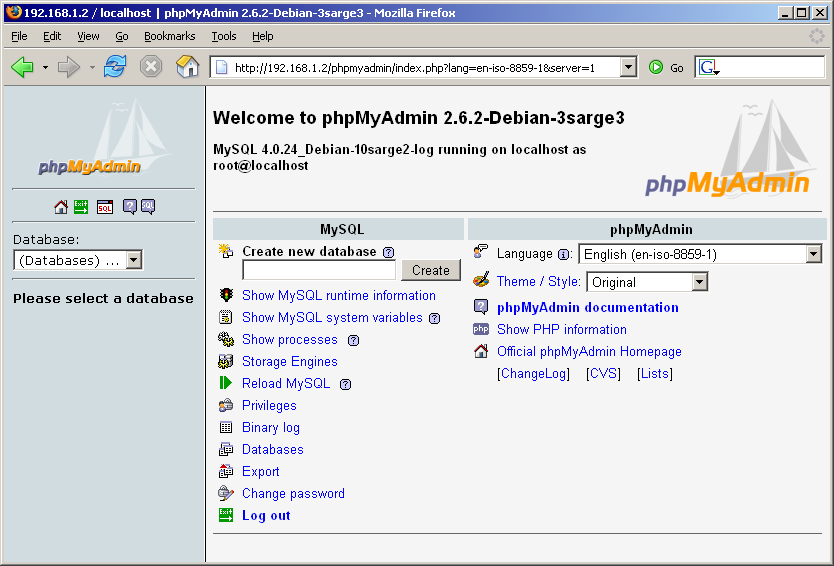The width and height of the screenshot is (834, 566).
Task: Click Change password pencil icon
Action: [x=226, y=494]
